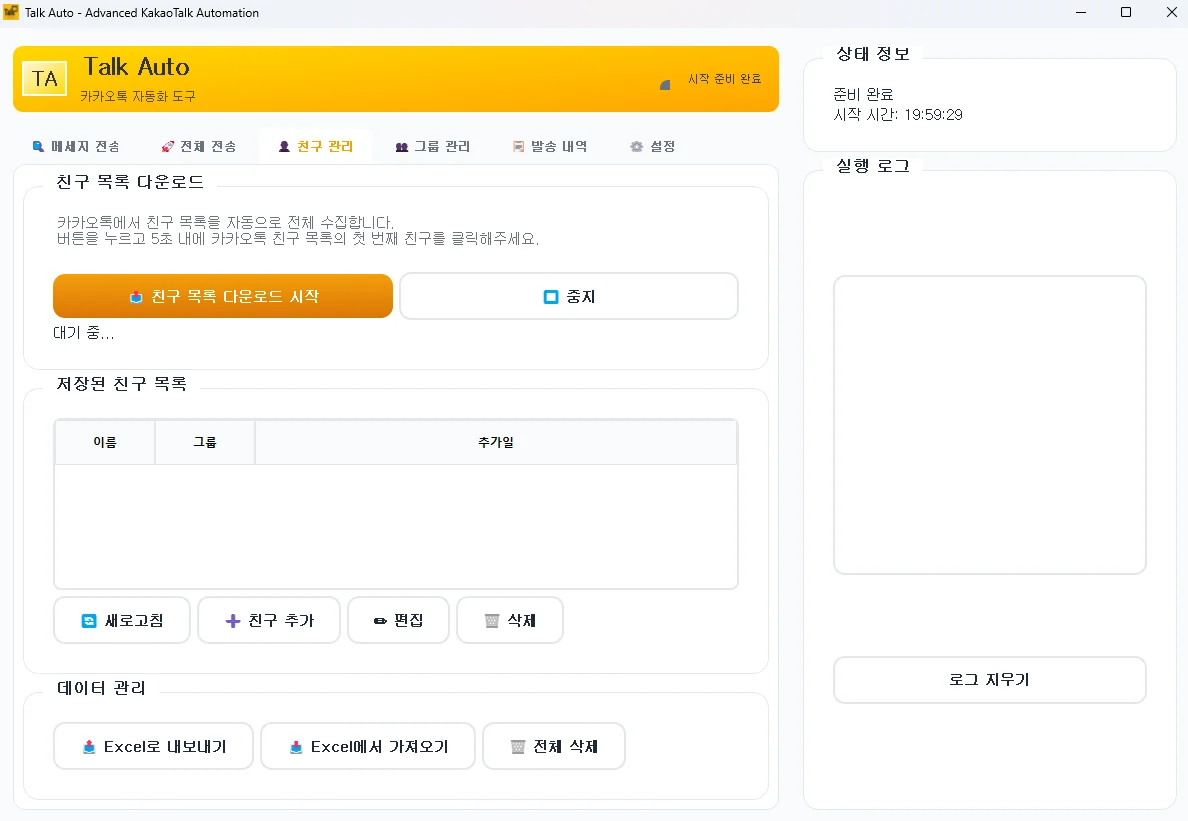Click inside the empty 실행 로그 panel
The image size is (1188, 821).
point(989,420)
